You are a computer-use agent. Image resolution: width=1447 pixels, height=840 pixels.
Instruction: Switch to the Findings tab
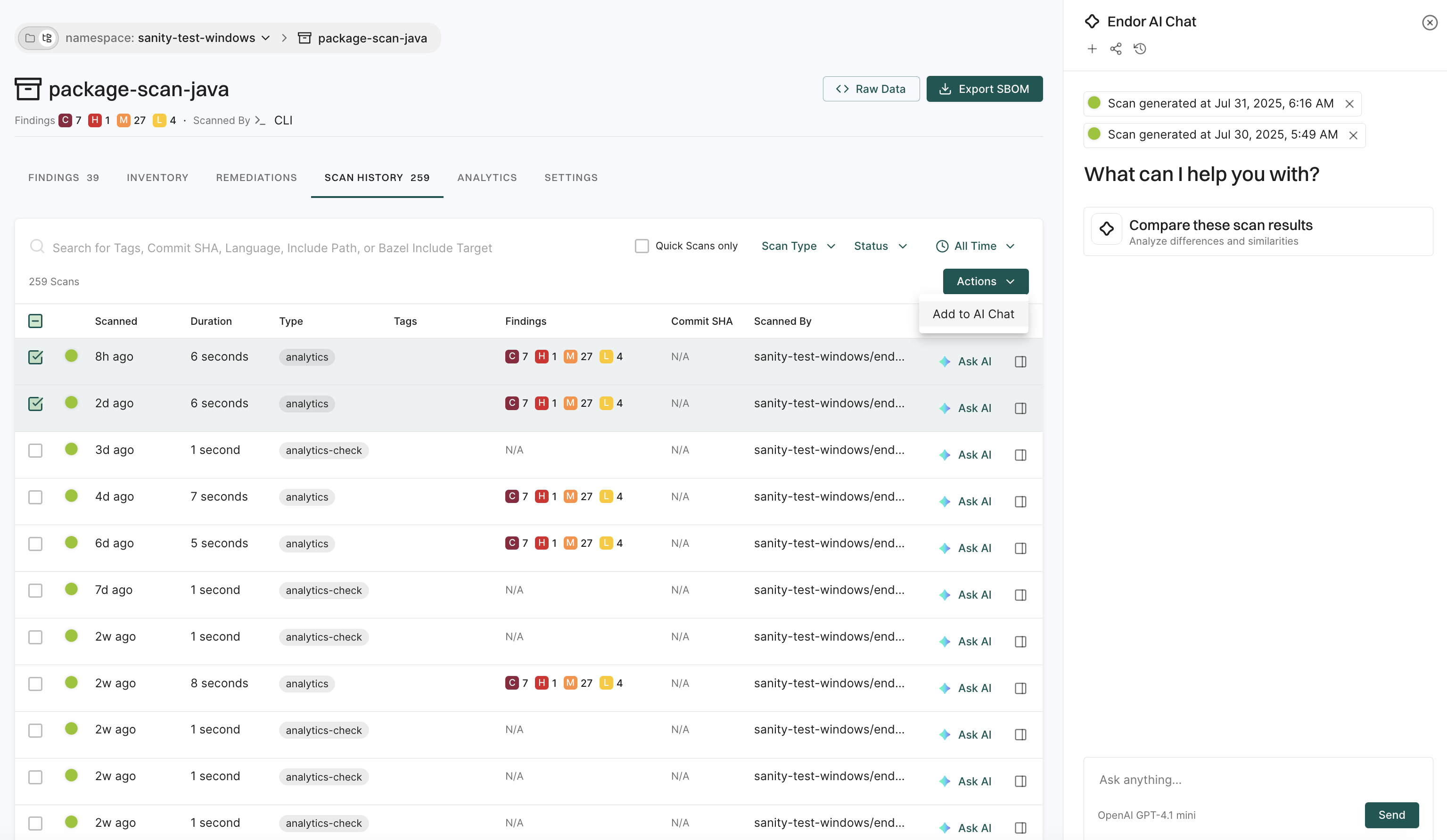tap(64, 177)
